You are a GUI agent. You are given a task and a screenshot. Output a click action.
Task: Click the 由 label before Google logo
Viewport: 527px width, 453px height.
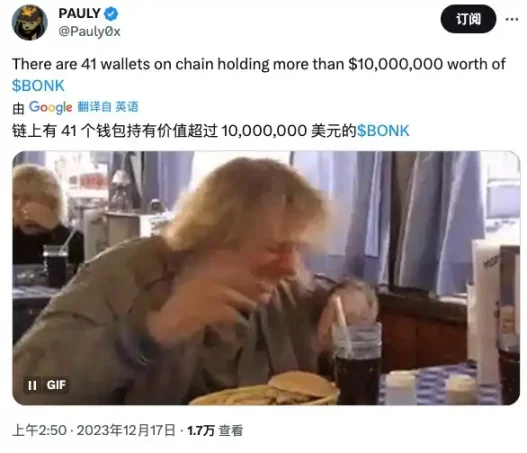[18, 109]
